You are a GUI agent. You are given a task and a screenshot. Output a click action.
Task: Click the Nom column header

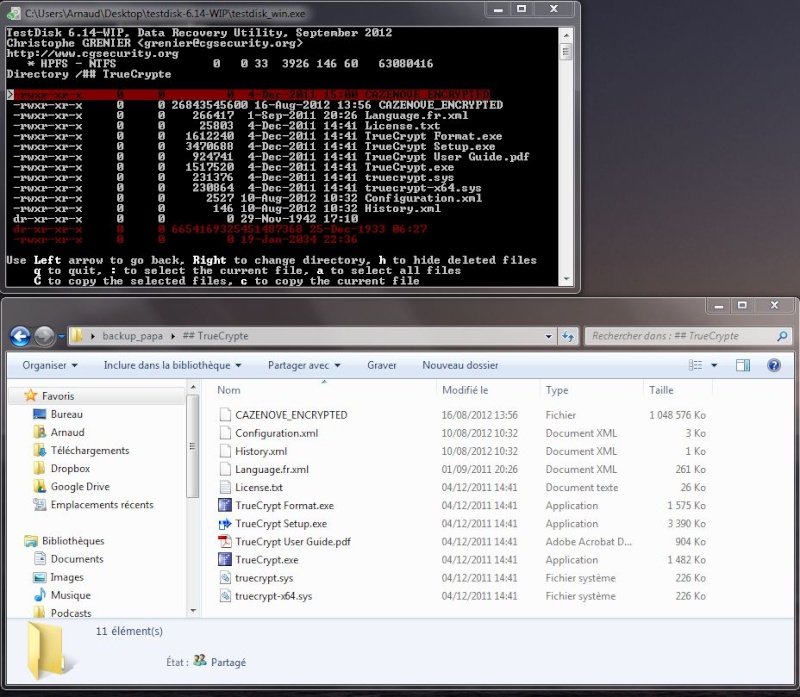(229, 390)
